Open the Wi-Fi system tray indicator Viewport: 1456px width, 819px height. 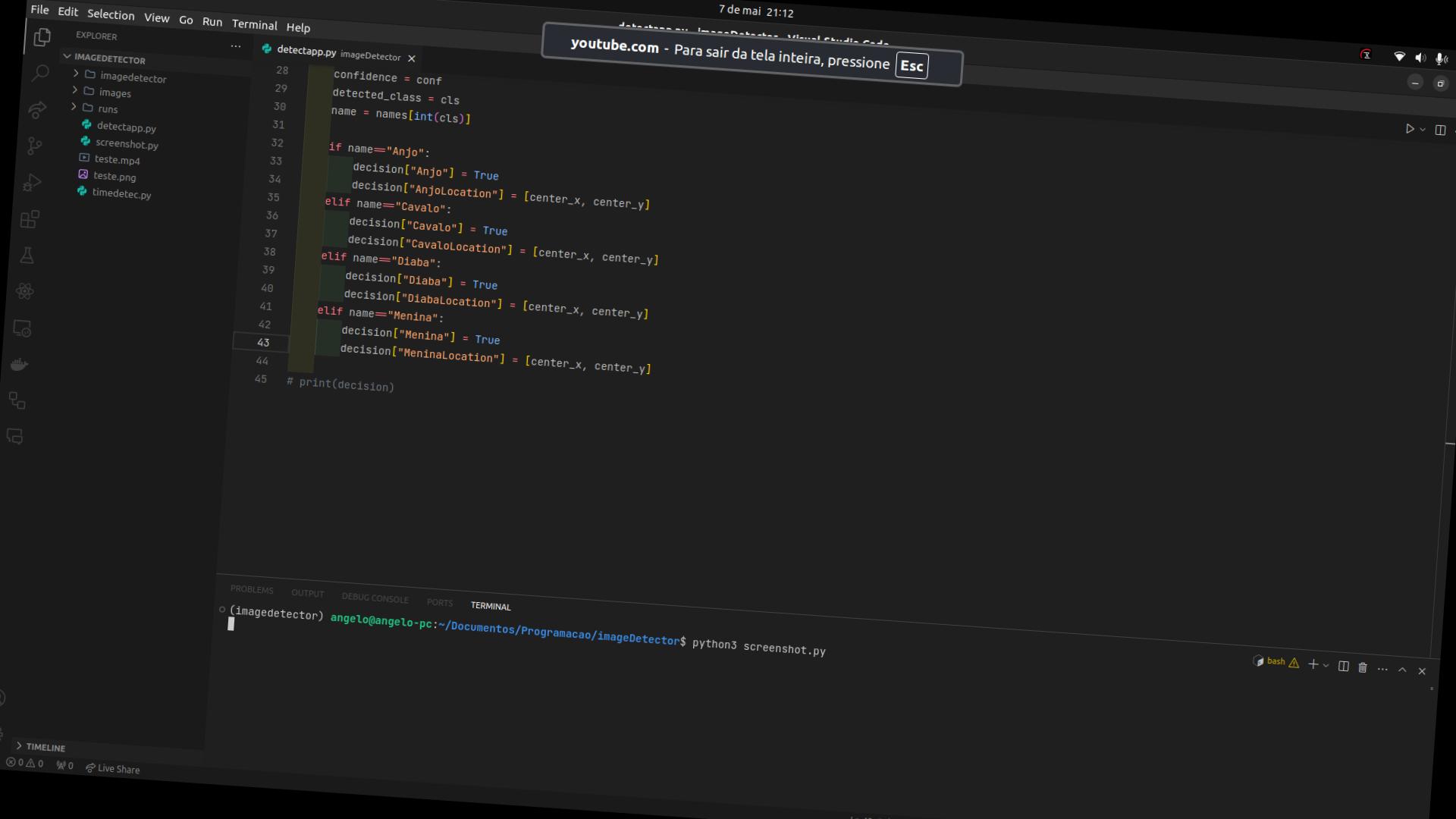(x=1400, y=57)
